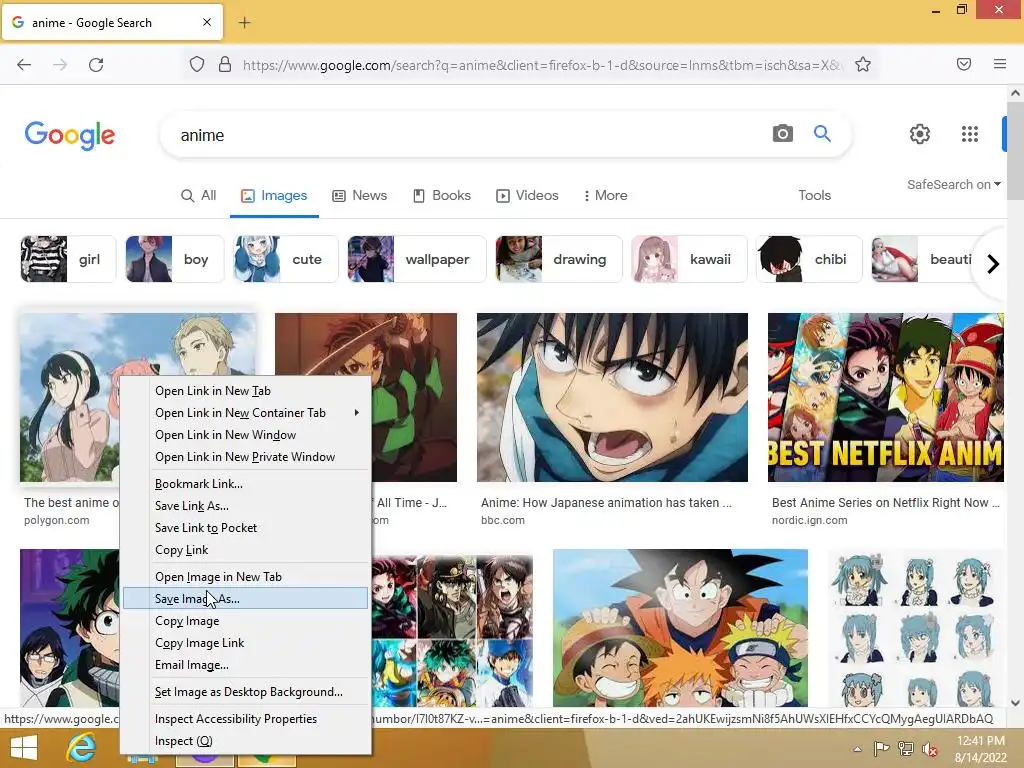Choose Inspect Accessibility Properties

246,719
